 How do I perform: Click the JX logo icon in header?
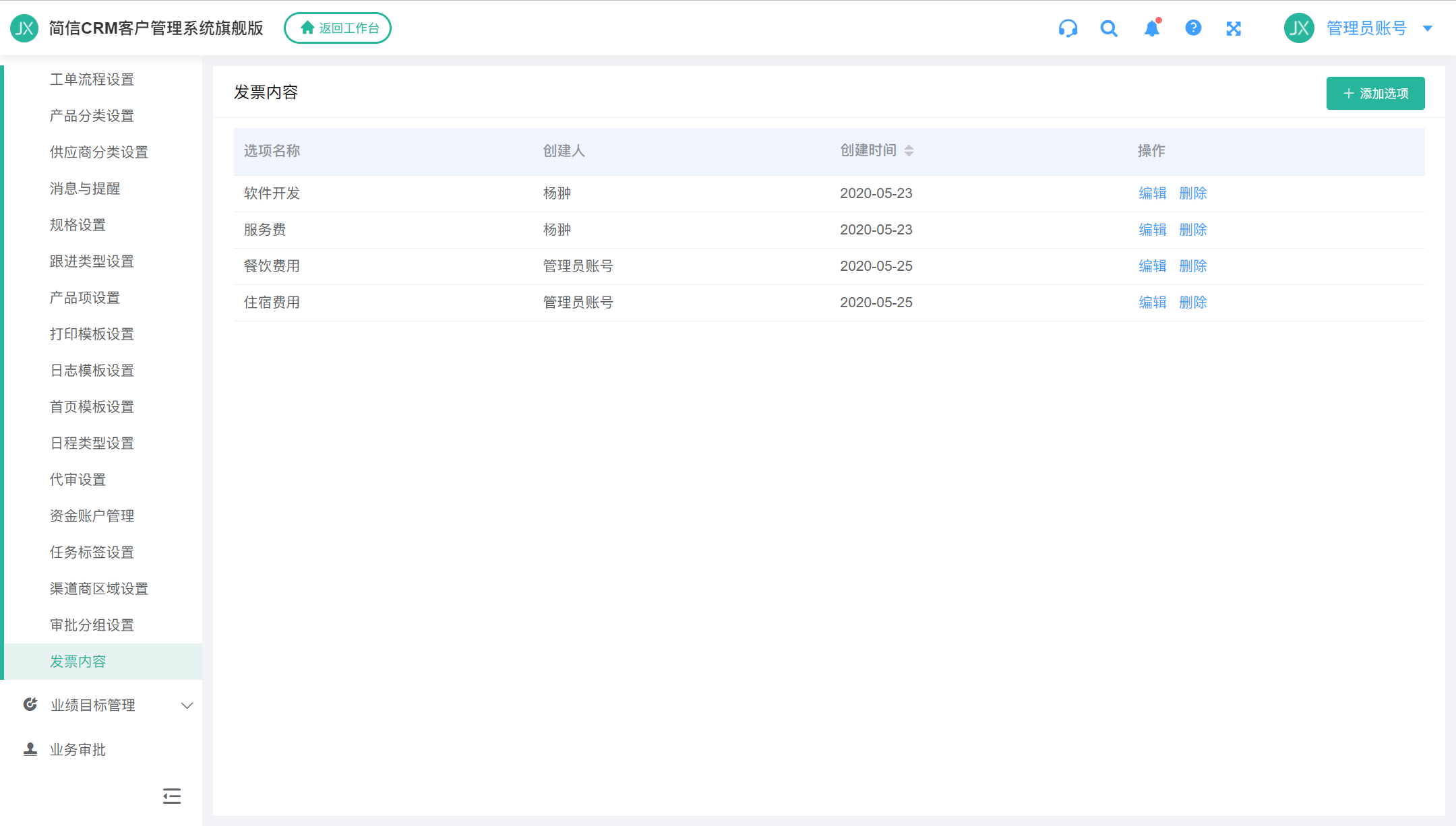point(24,28)
